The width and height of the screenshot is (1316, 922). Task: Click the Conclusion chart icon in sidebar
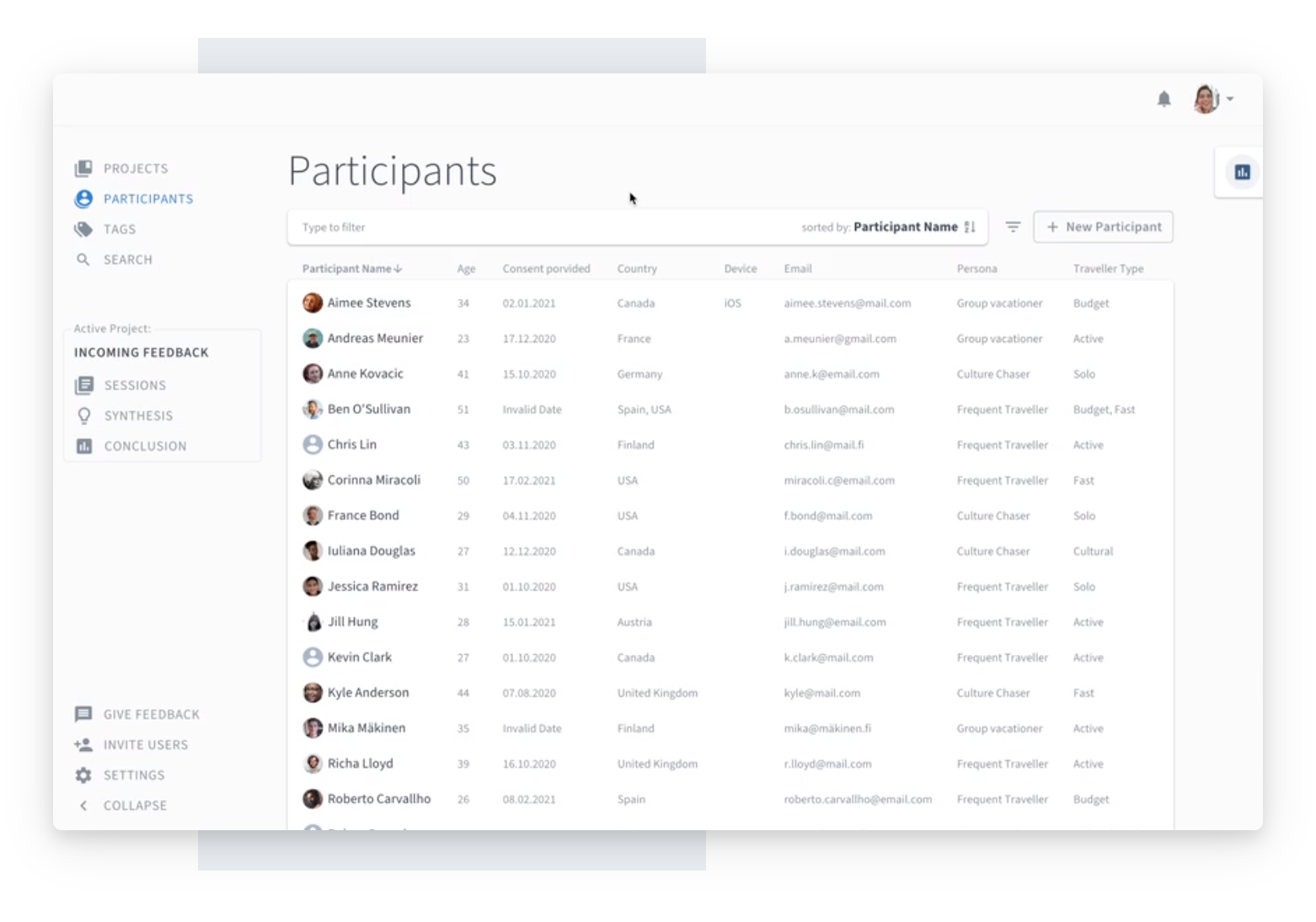[x=84, y=446]
